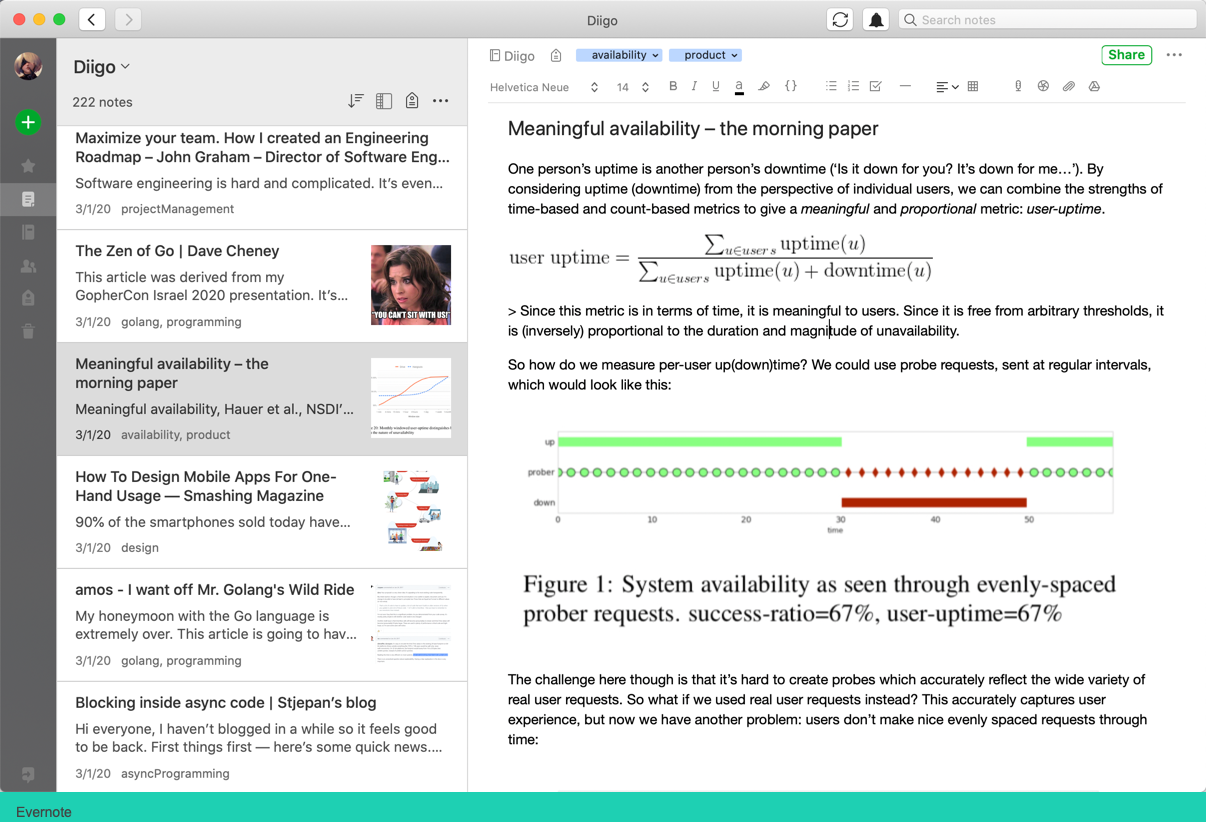Viewport: 1206px width, 822px height.
Task: Open the Trash in the sidebar
Action: [28, 331]
